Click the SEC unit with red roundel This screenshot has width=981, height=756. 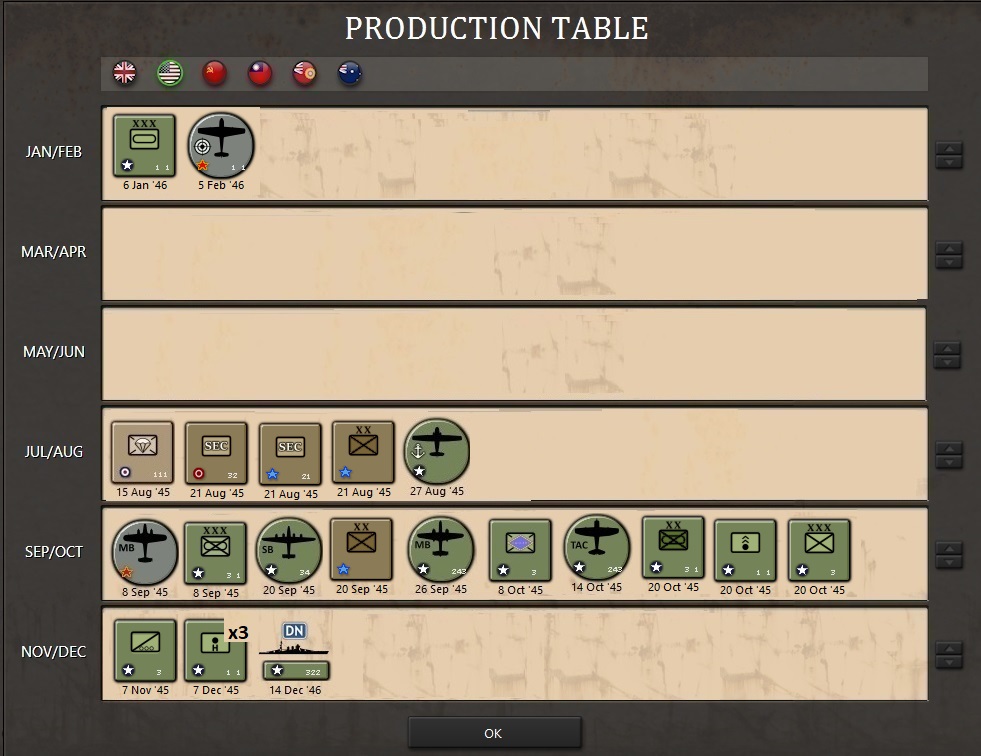click(x=216, y=453)
